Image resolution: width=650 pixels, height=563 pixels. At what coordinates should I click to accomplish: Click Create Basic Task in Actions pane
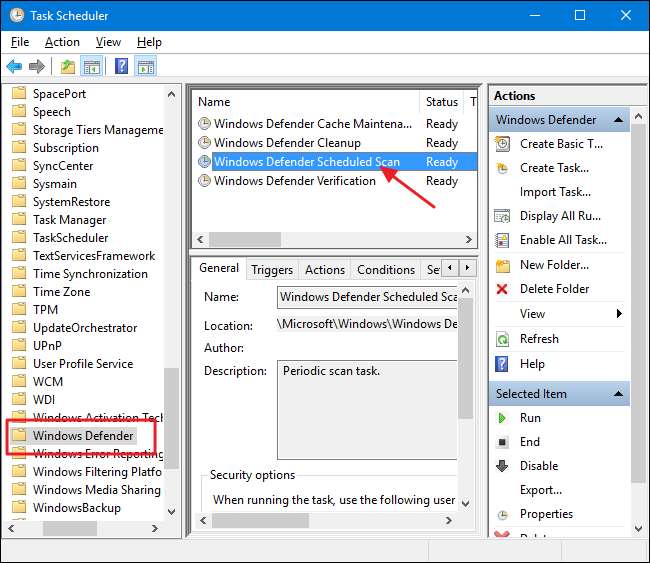[x=560, y=144]
